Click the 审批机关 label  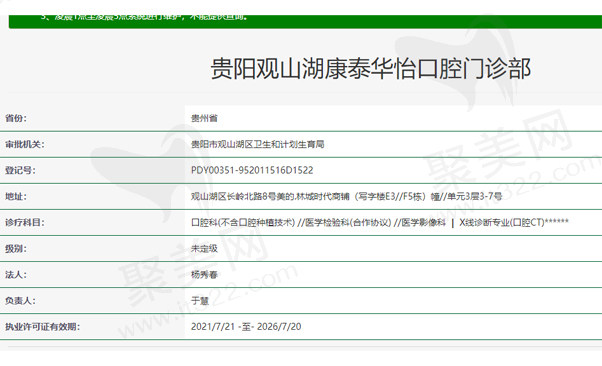(25, 144)
